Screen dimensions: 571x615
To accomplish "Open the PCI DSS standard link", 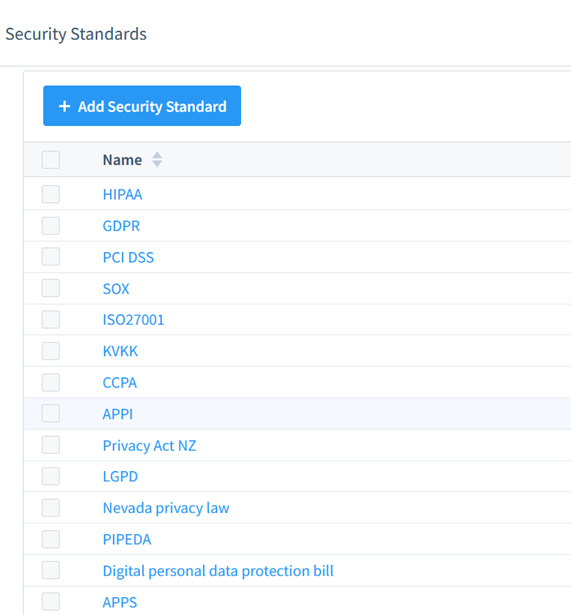I will click(128, 257).
